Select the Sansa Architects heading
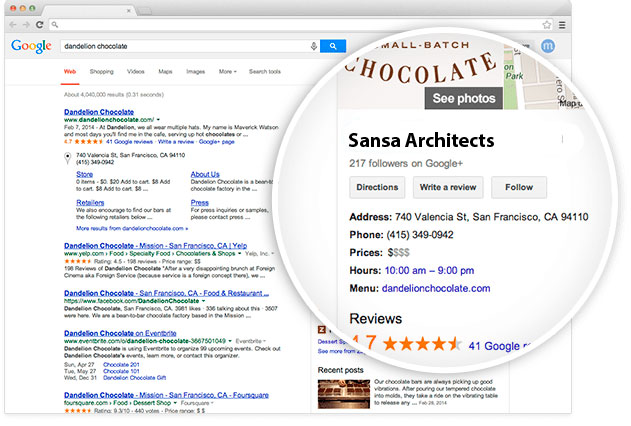 click(421, 140)
